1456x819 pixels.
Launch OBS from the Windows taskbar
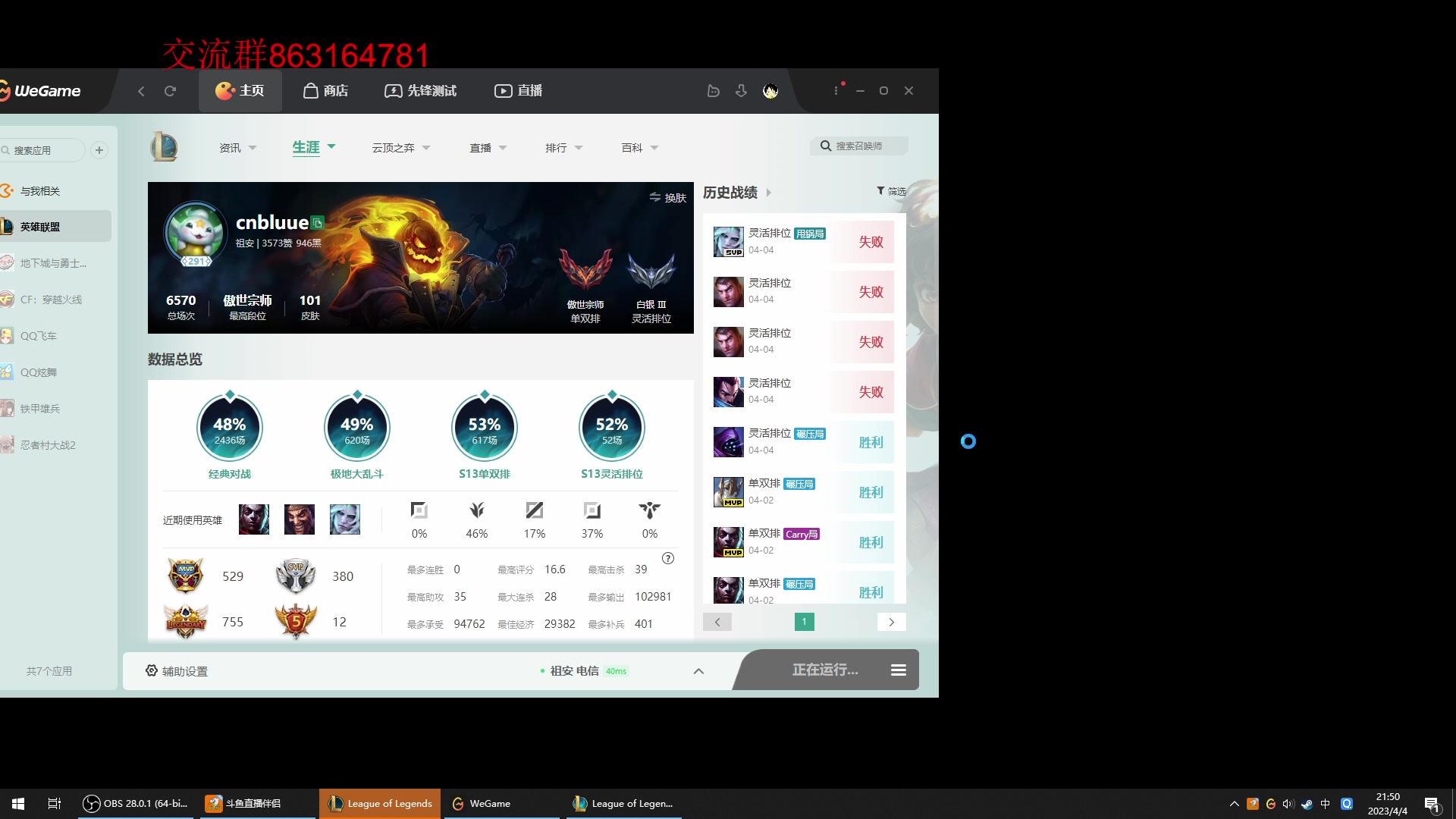(x=135, y=803)
